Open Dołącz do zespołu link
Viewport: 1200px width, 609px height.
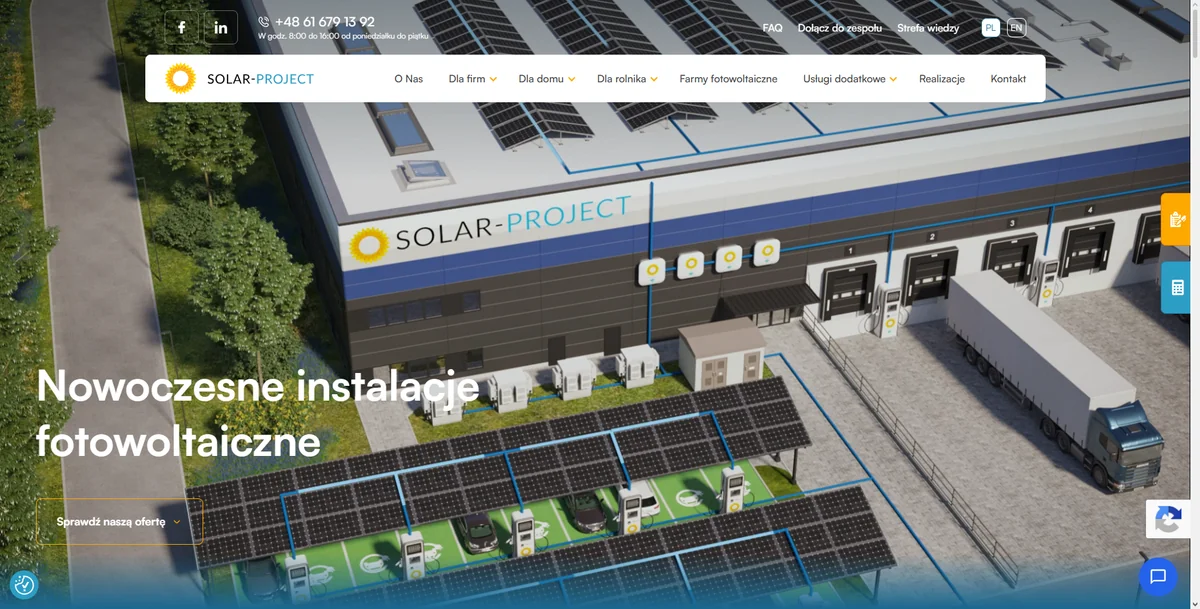pyautogui.click(x=840, y=28)
